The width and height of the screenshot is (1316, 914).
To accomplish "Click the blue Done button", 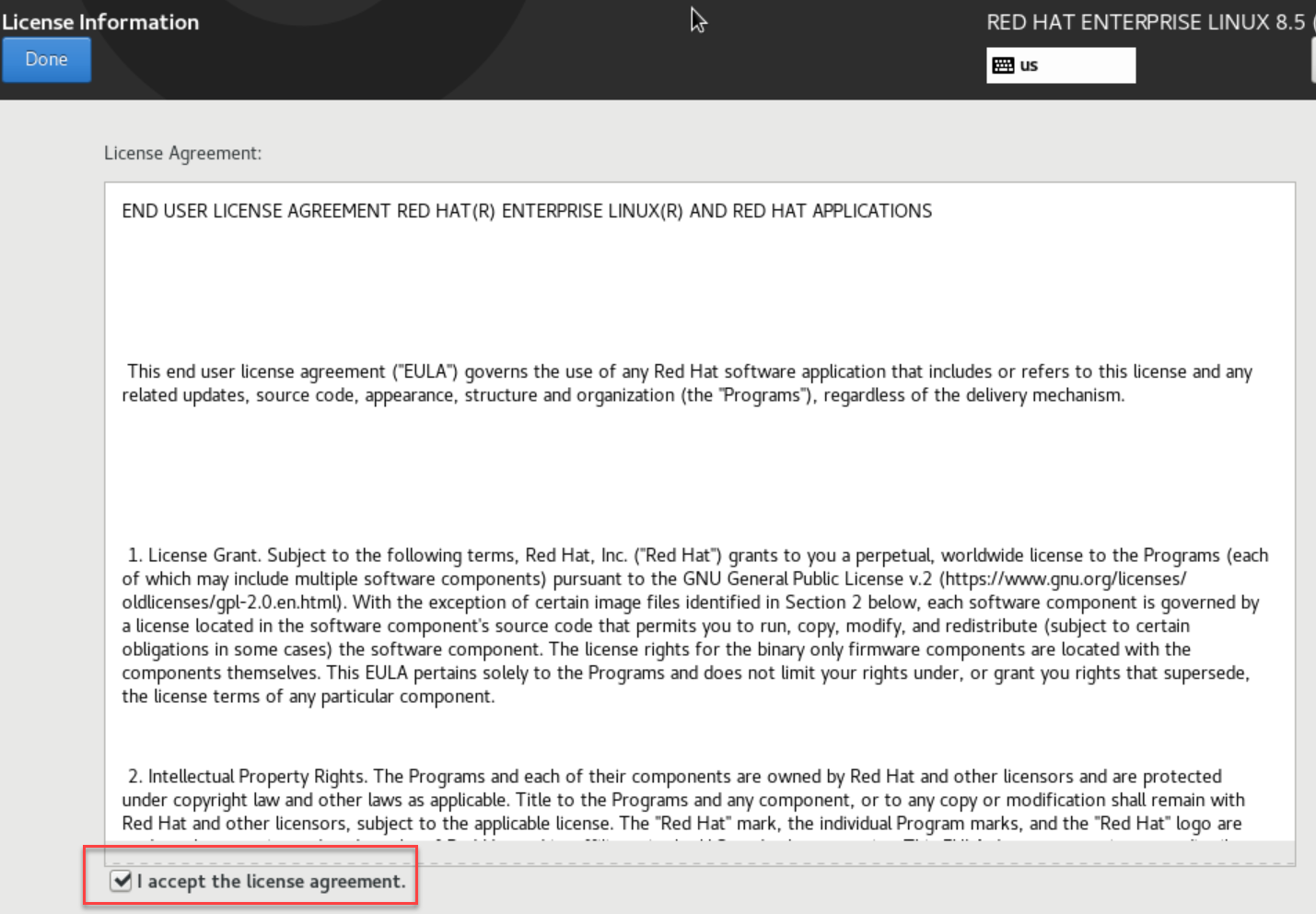I will point(46,60).
